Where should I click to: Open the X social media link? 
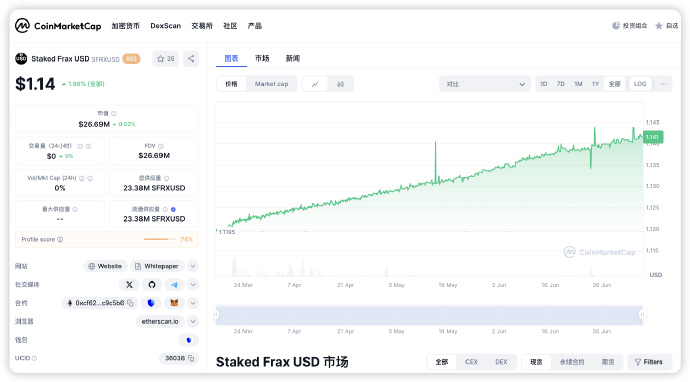[129, 285]
